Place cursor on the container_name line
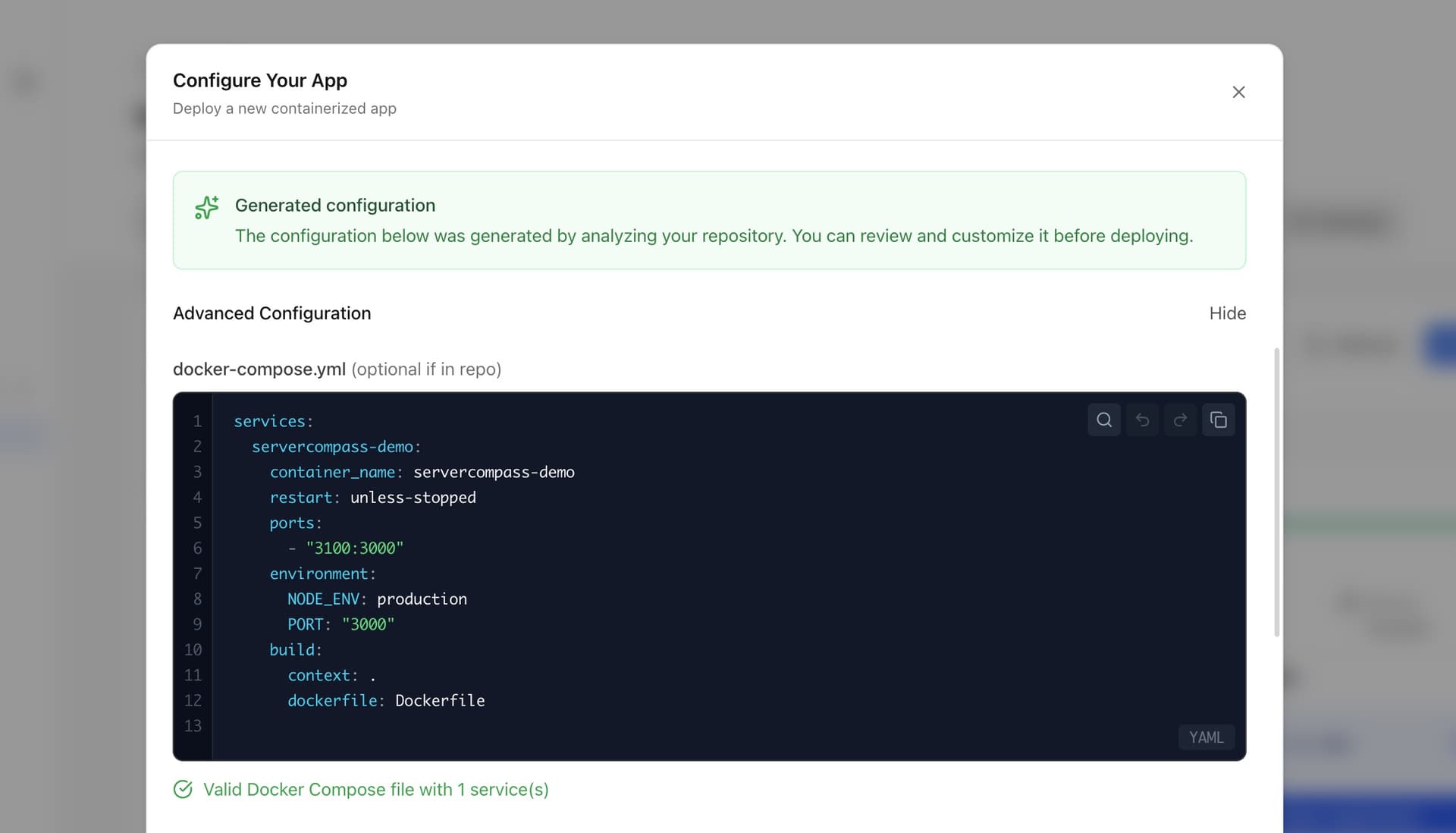The width and height of the screenshot is (1456, 833). coord(422,472)
